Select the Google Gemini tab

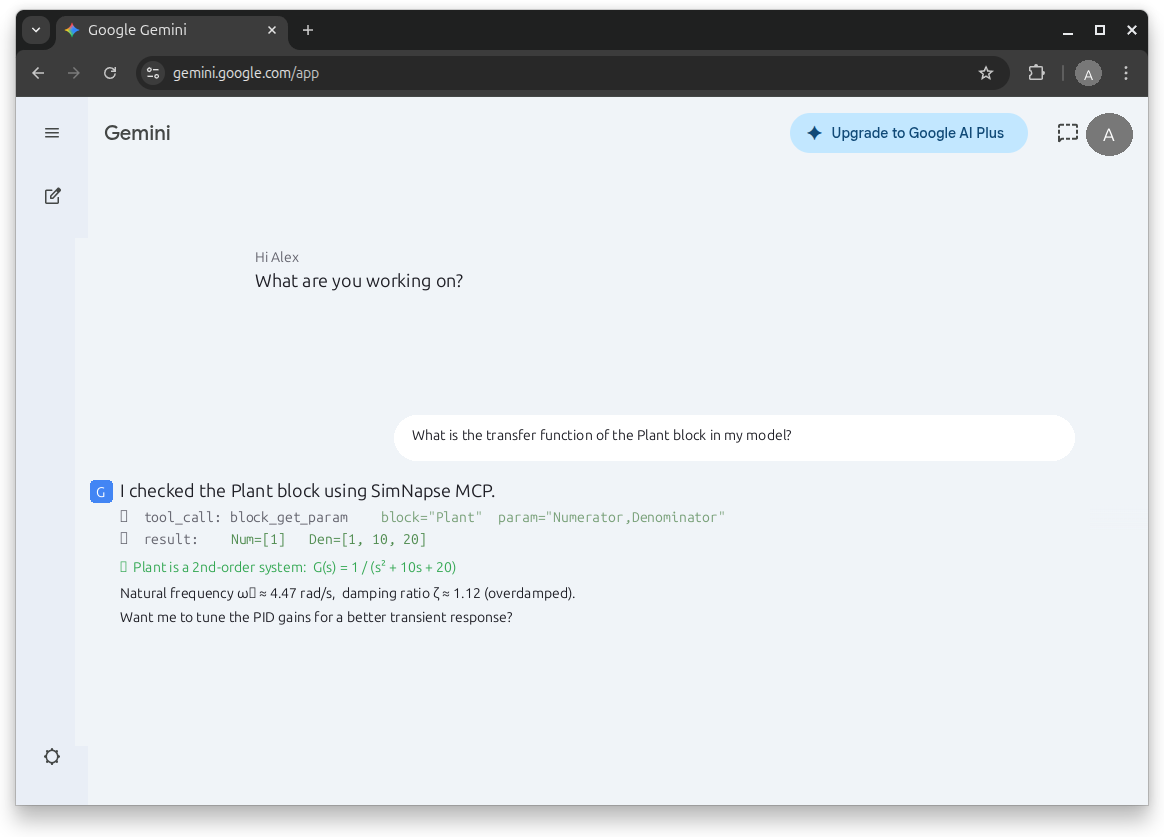pos(171,30)
